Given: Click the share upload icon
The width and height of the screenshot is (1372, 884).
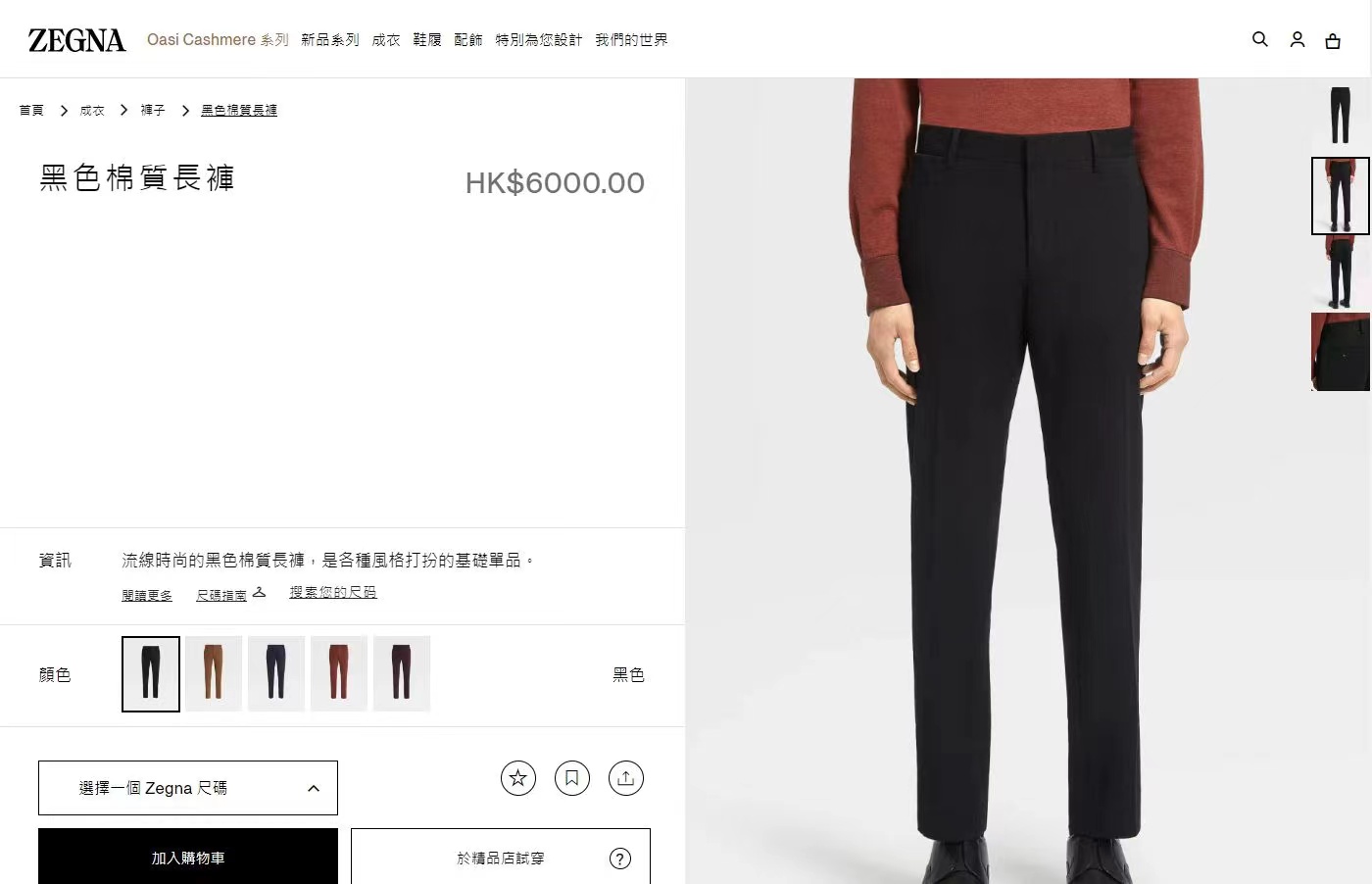Looking at the screenshot, I should pos(626,778).
